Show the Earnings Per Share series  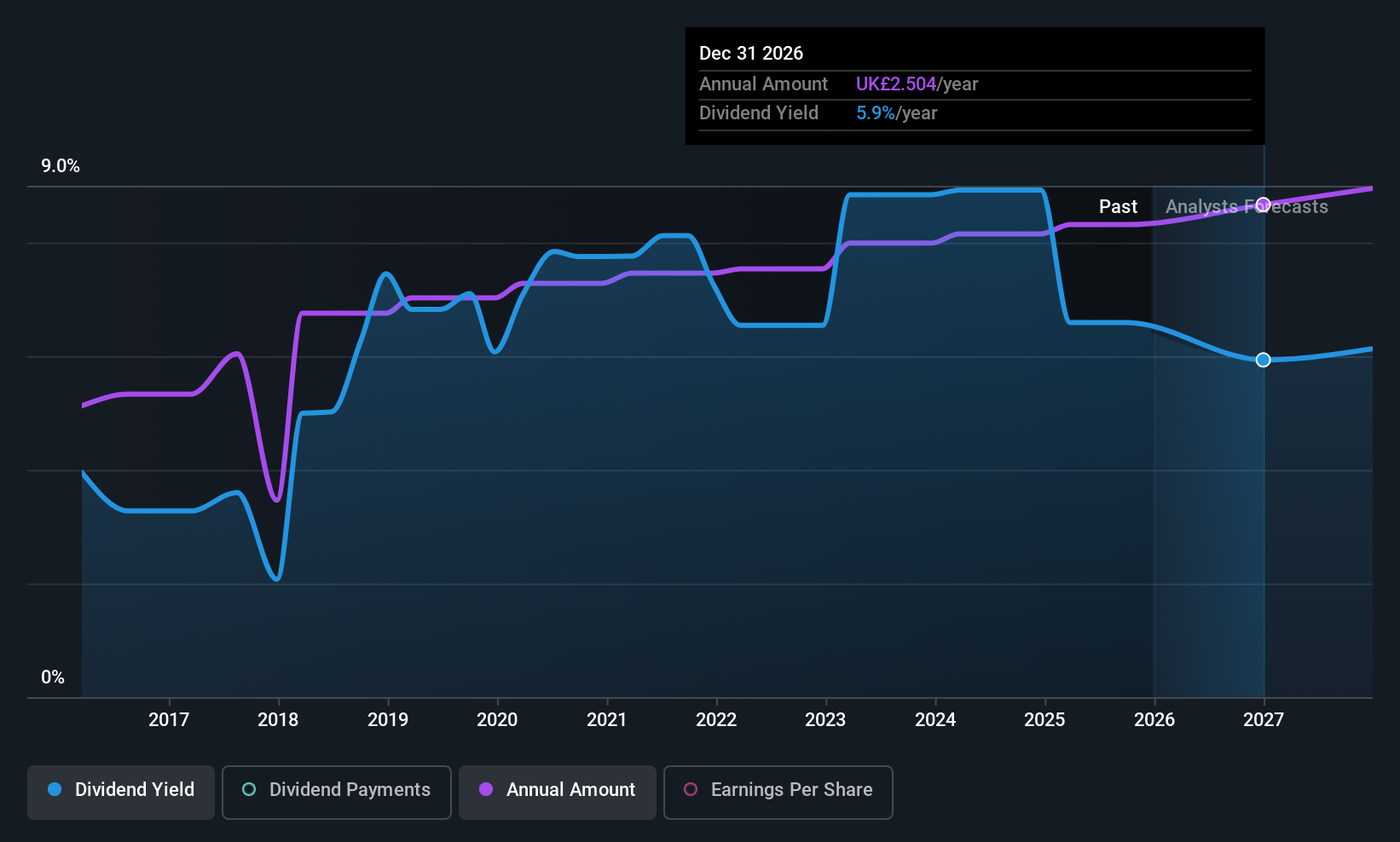pyautogui.click(x=778, y=792)
